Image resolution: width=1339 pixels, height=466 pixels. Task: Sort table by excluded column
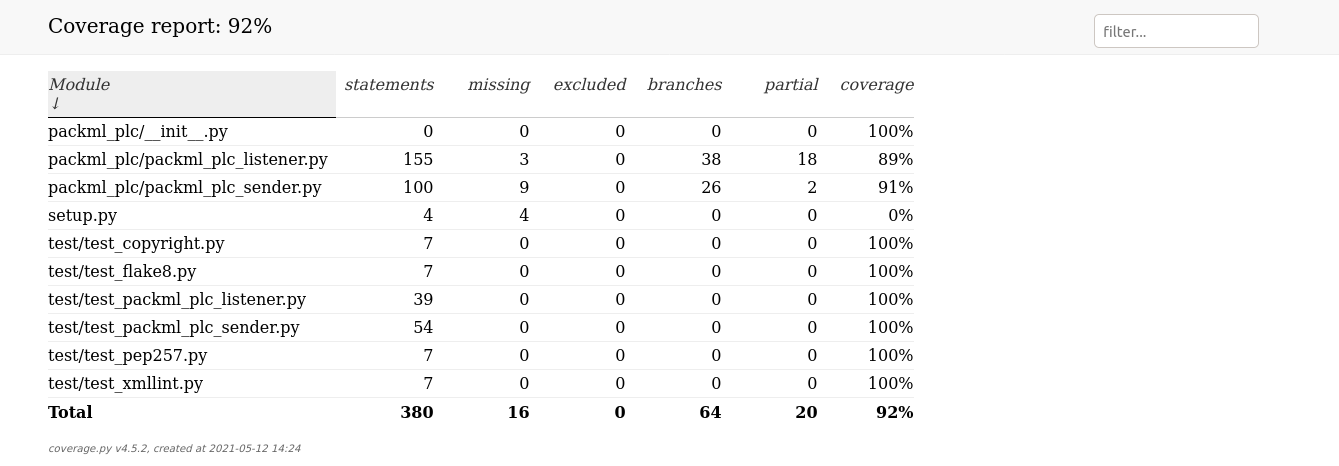pos(589,85)
